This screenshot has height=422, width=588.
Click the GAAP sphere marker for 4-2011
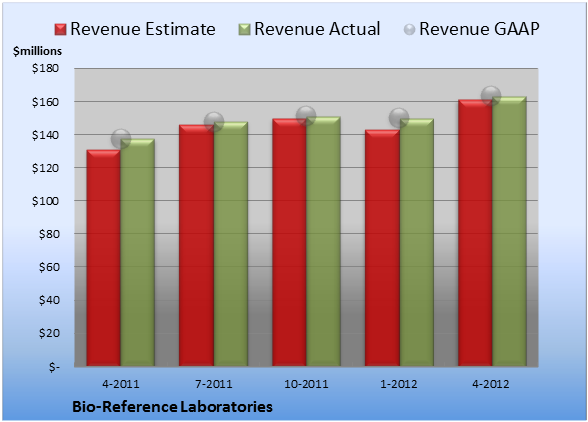[x=121, y=139]
